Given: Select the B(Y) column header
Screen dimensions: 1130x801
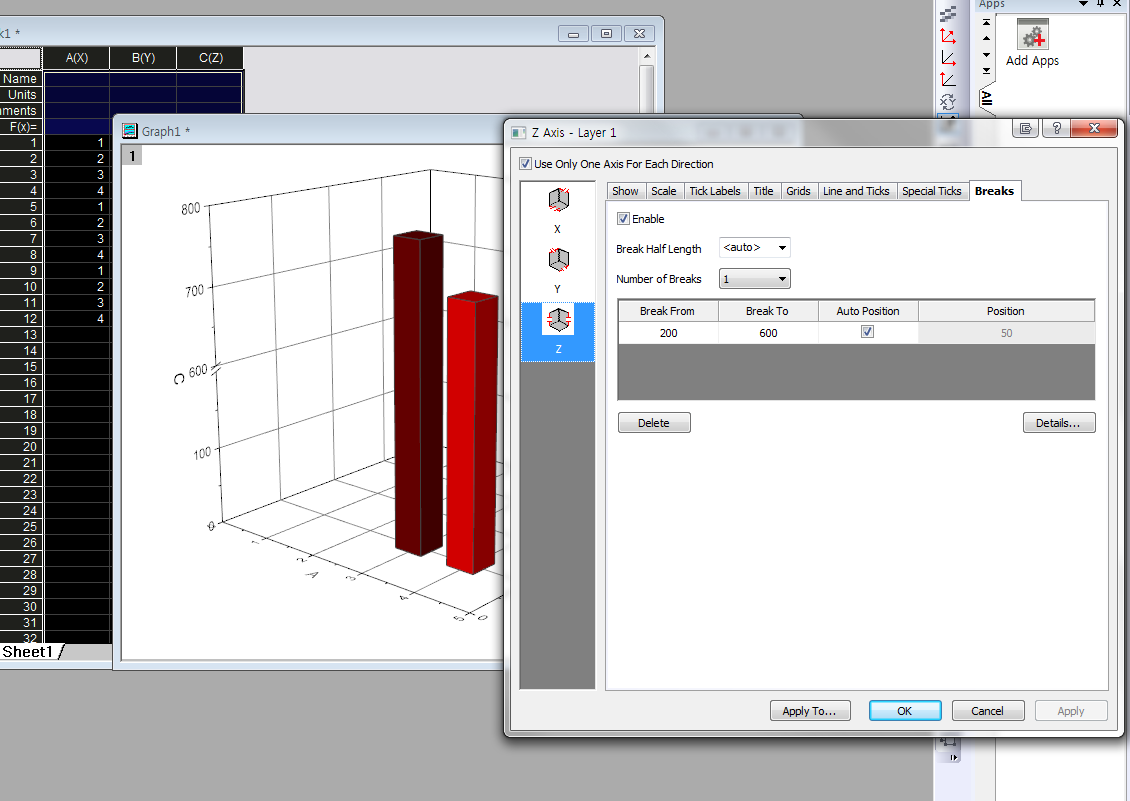Looking at the screenshot, I should click(x=143, y=58).
